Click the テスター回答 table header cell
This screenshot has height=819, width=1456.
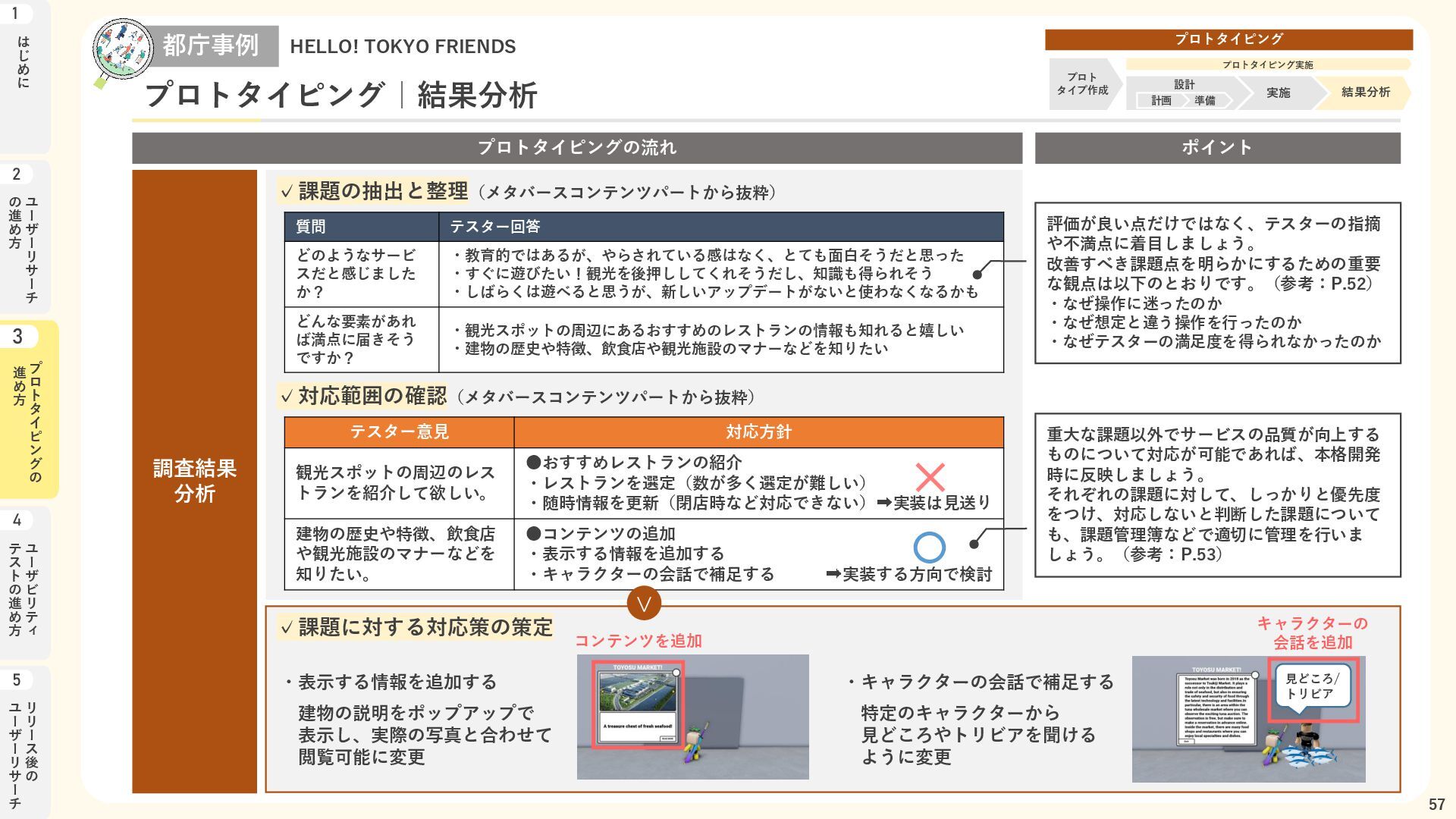(x=721, y=227)
